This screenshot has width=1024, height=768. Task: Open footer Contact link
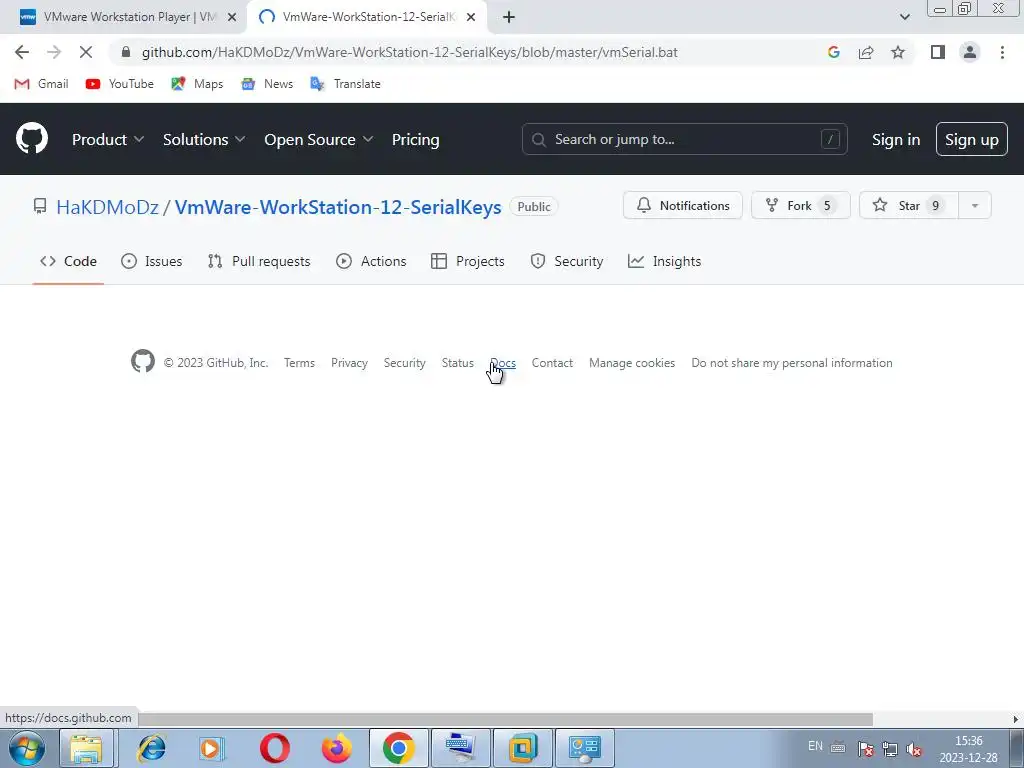(x=552, y=363)
